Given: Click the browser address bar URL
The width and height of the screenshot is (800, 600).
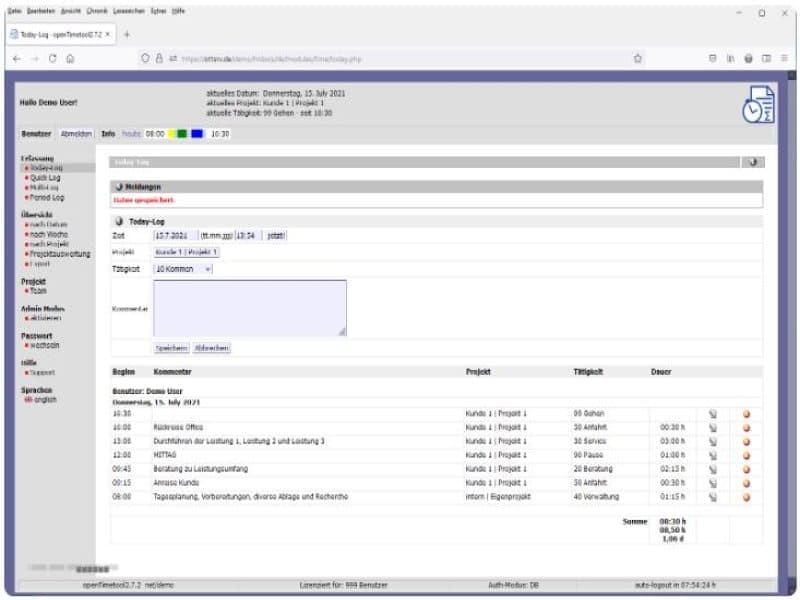Looking at the screenshot, I should click(x=271, y=59).
